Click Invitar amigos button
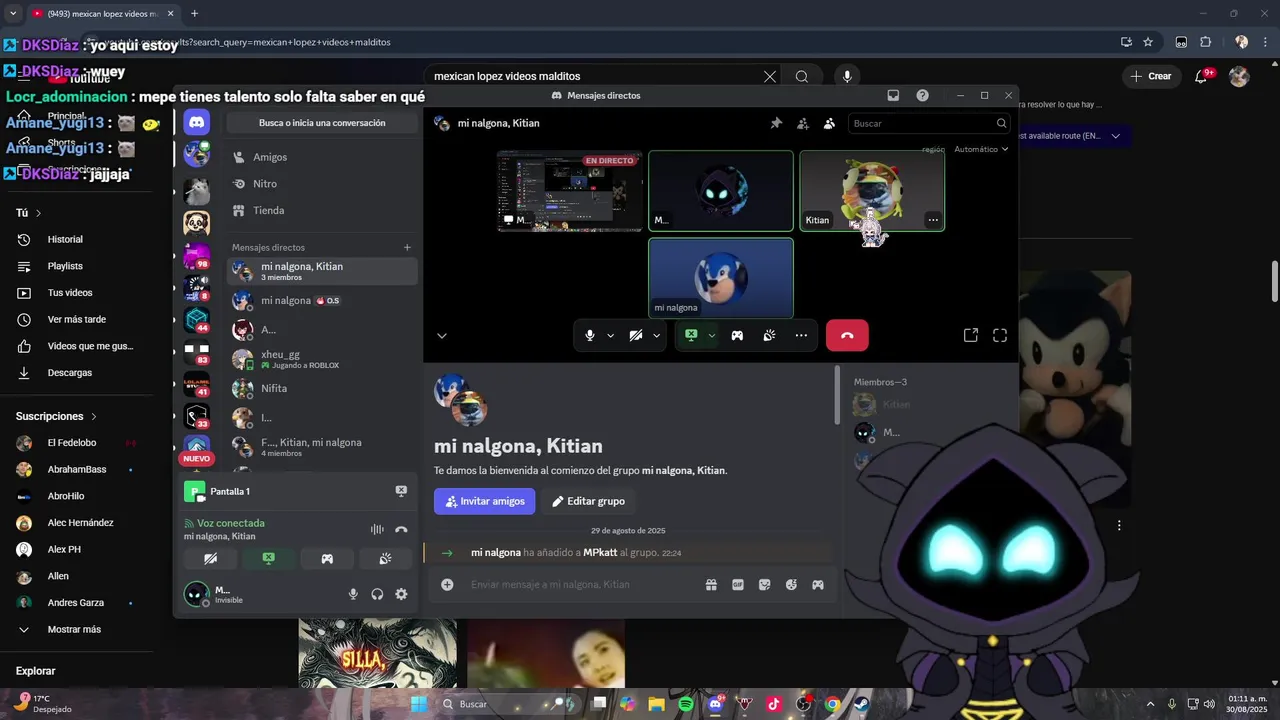This screenshot has width=1280, height=720. [485, 501]
